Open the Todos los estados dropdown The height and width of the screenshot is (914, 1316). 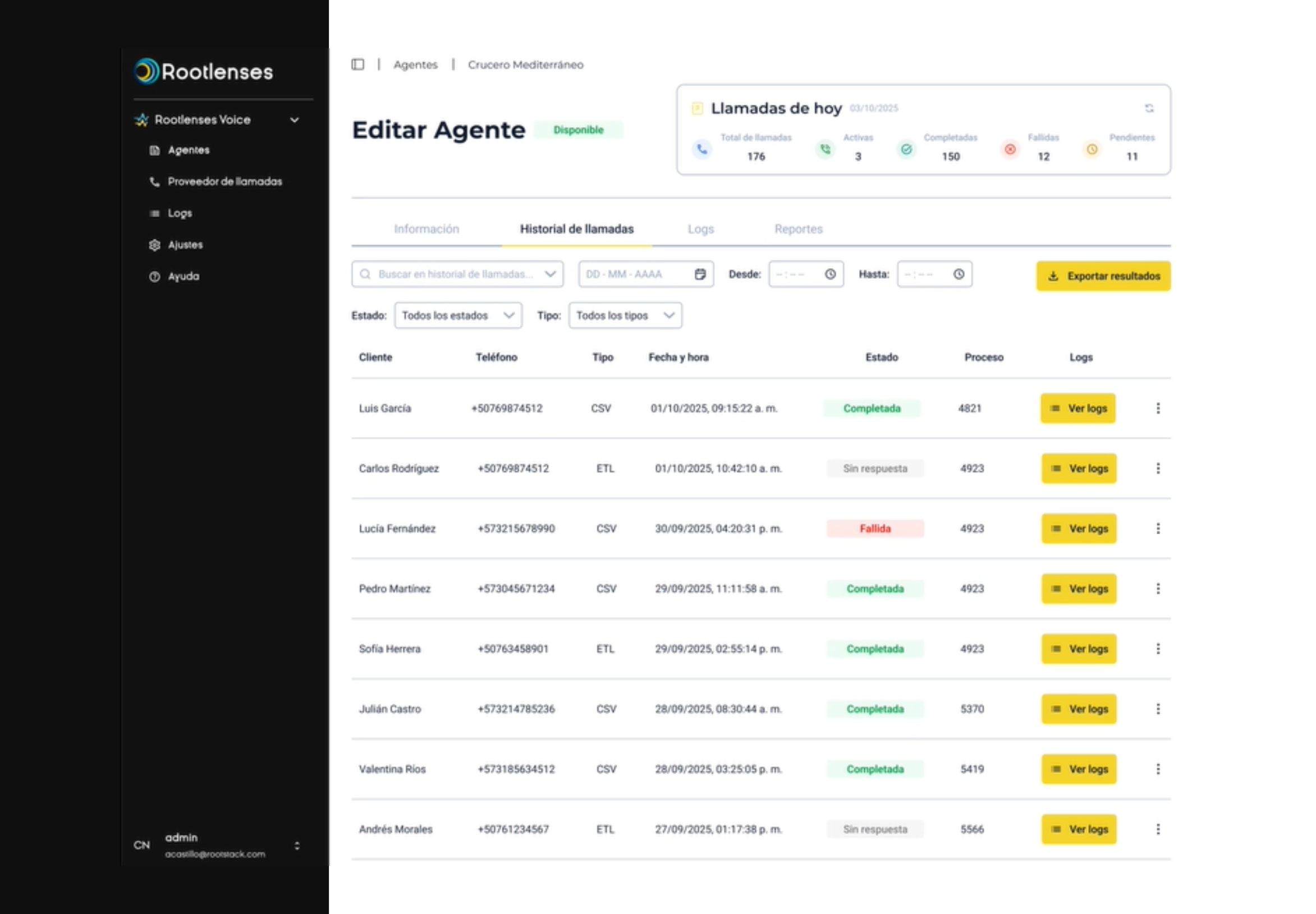[457, 315]
